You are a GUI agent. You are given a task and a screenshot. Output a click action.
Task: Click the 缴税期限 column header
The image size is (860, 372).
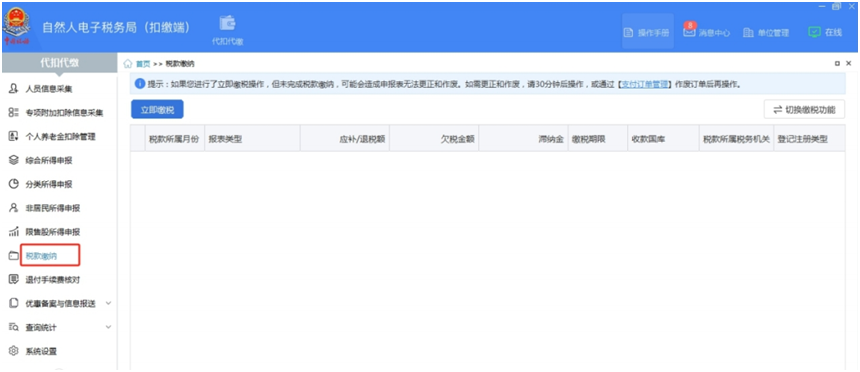(598, 139)
